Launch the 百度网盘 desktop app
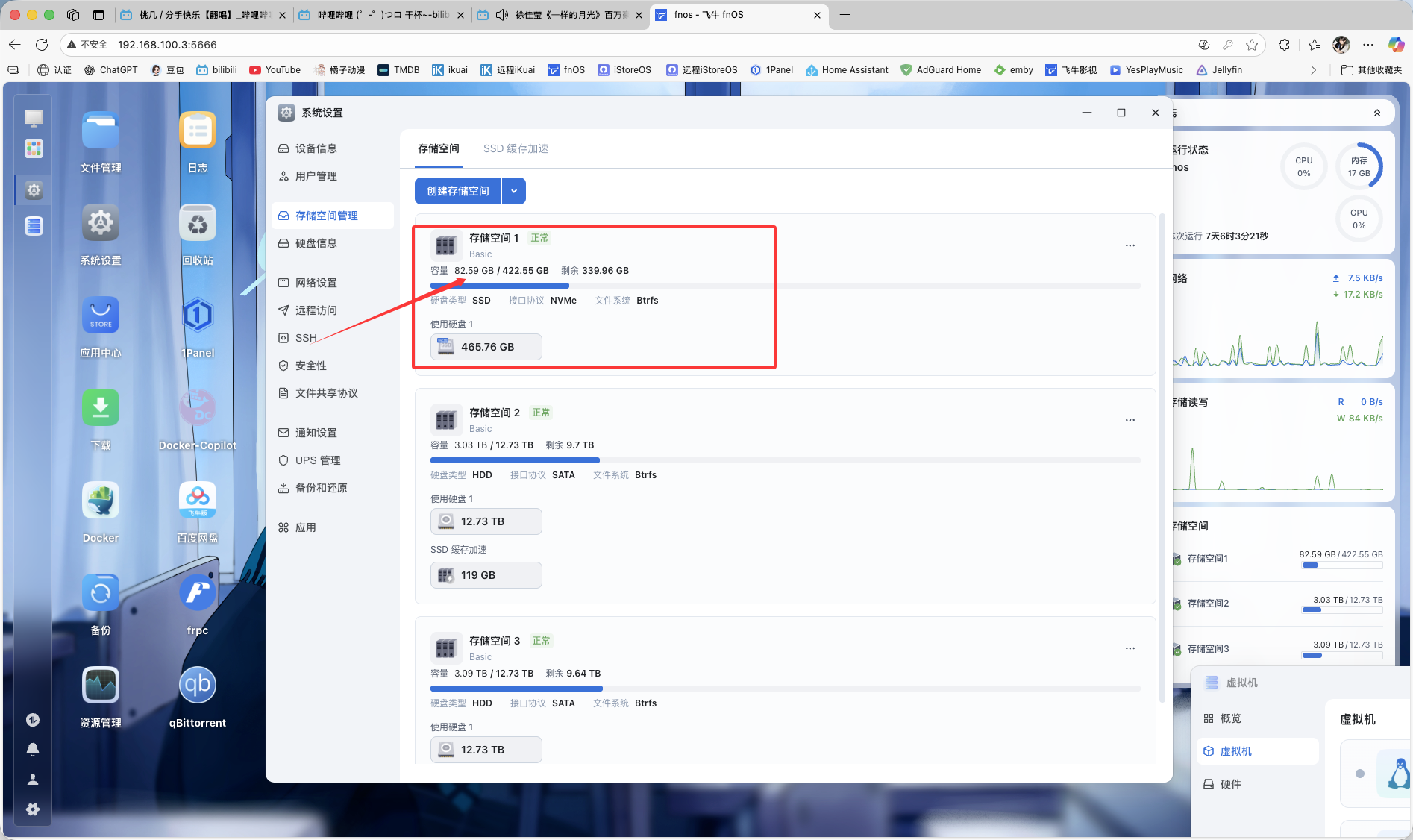This screenshot has height=840, width=1413. pos(198,501)
